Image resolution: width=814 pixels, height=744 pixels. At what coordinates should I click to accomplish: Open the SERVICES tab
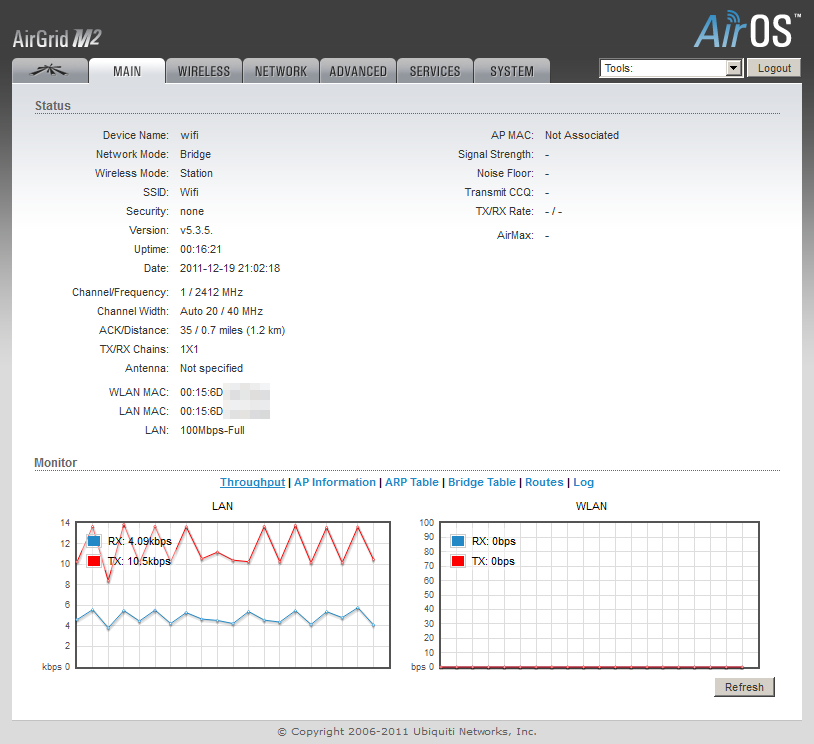[x=435, y=71]
